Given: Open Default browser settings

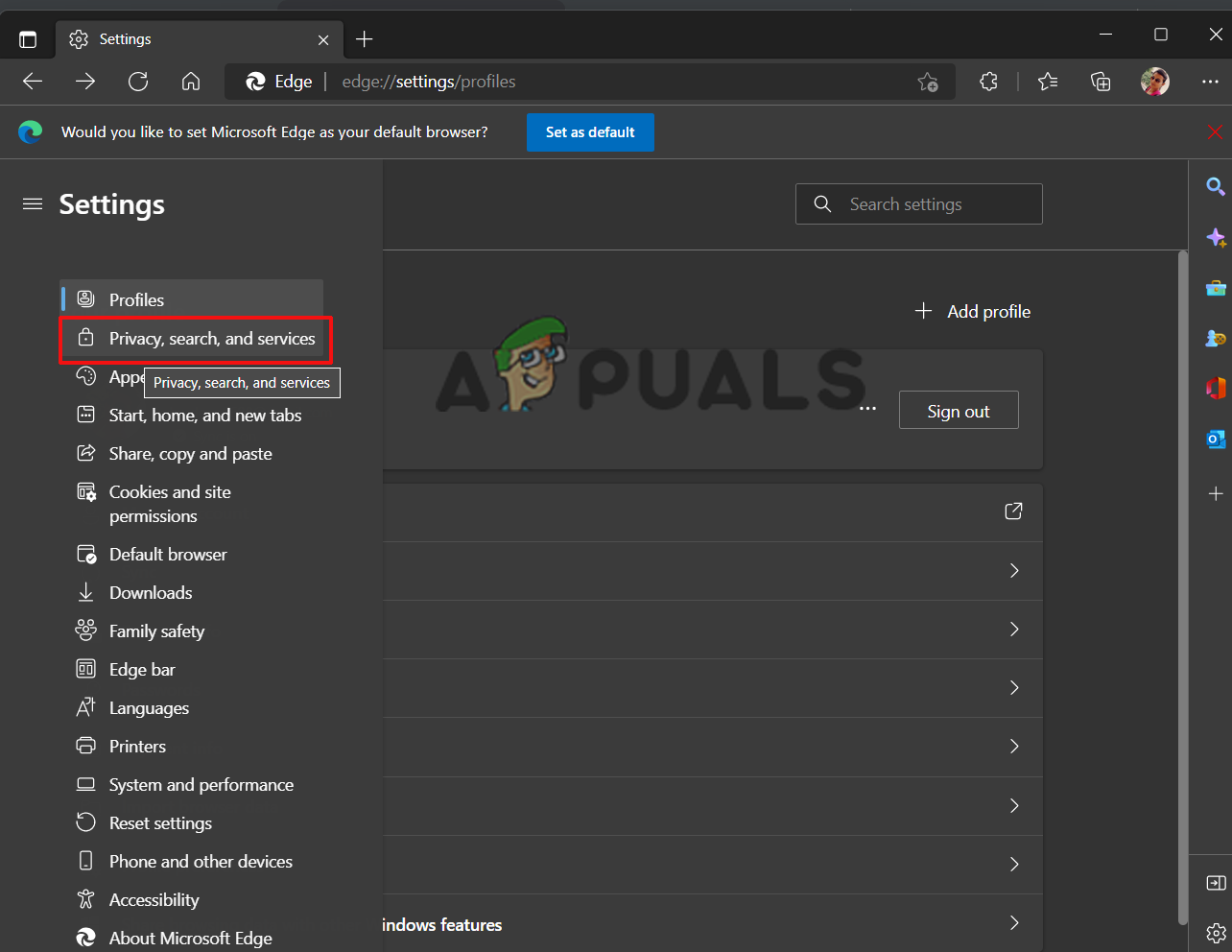Looking at the screenshot, I should 192,555.
